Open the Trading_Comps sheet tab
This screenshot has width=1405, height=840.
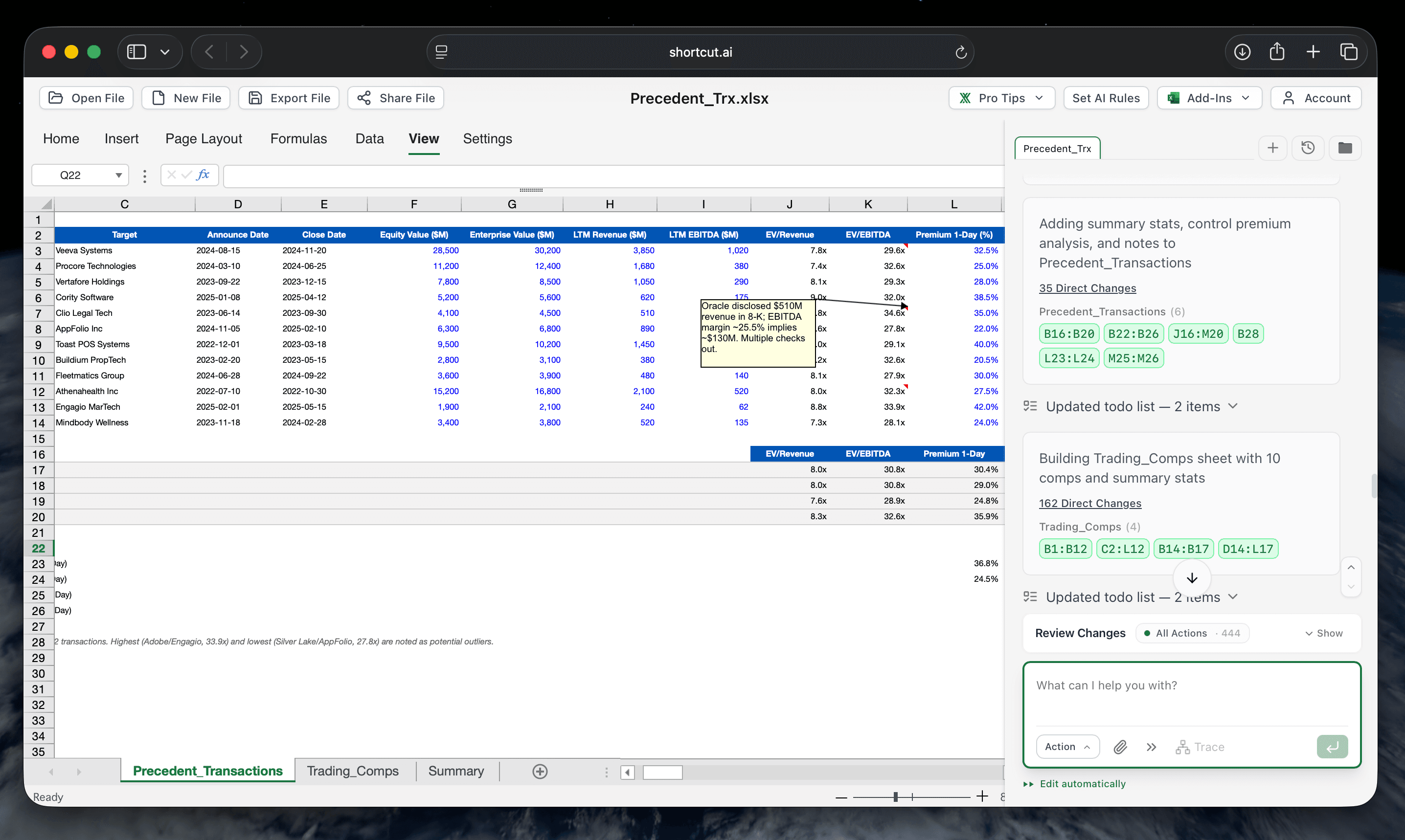click(x=353, y=771)
